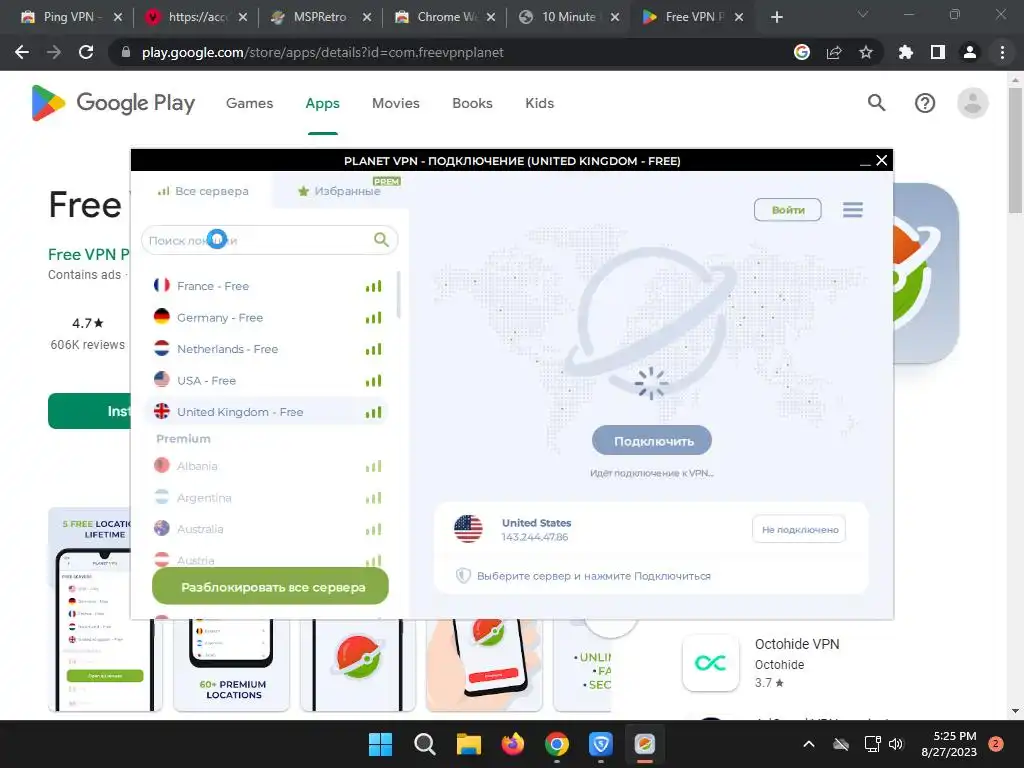Image resolution: width=1024 pixels, height=768 pixels.
Task: Open 60+ Premium Locations screenshot thumbnail
Action: pyautogui.click(x=231, y=665)
